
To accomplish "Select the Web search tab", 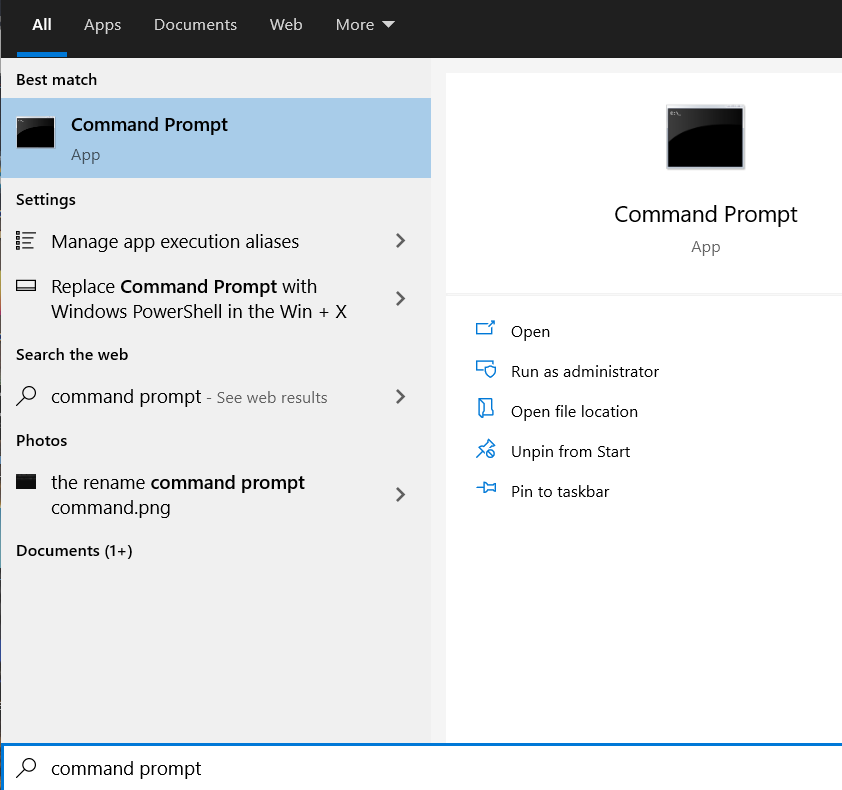I will 286,25.
